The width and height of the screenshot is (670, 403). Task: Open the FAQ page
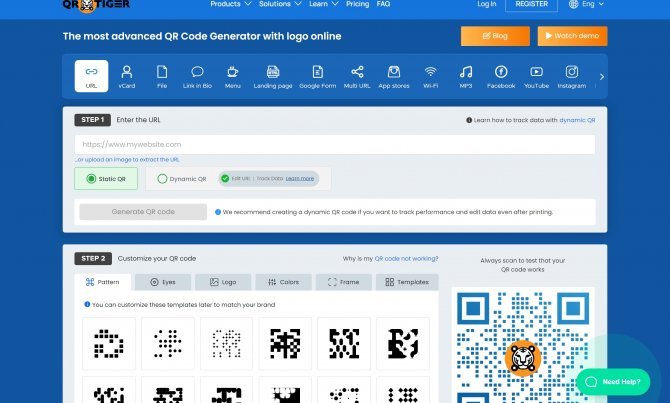(383, 4)
